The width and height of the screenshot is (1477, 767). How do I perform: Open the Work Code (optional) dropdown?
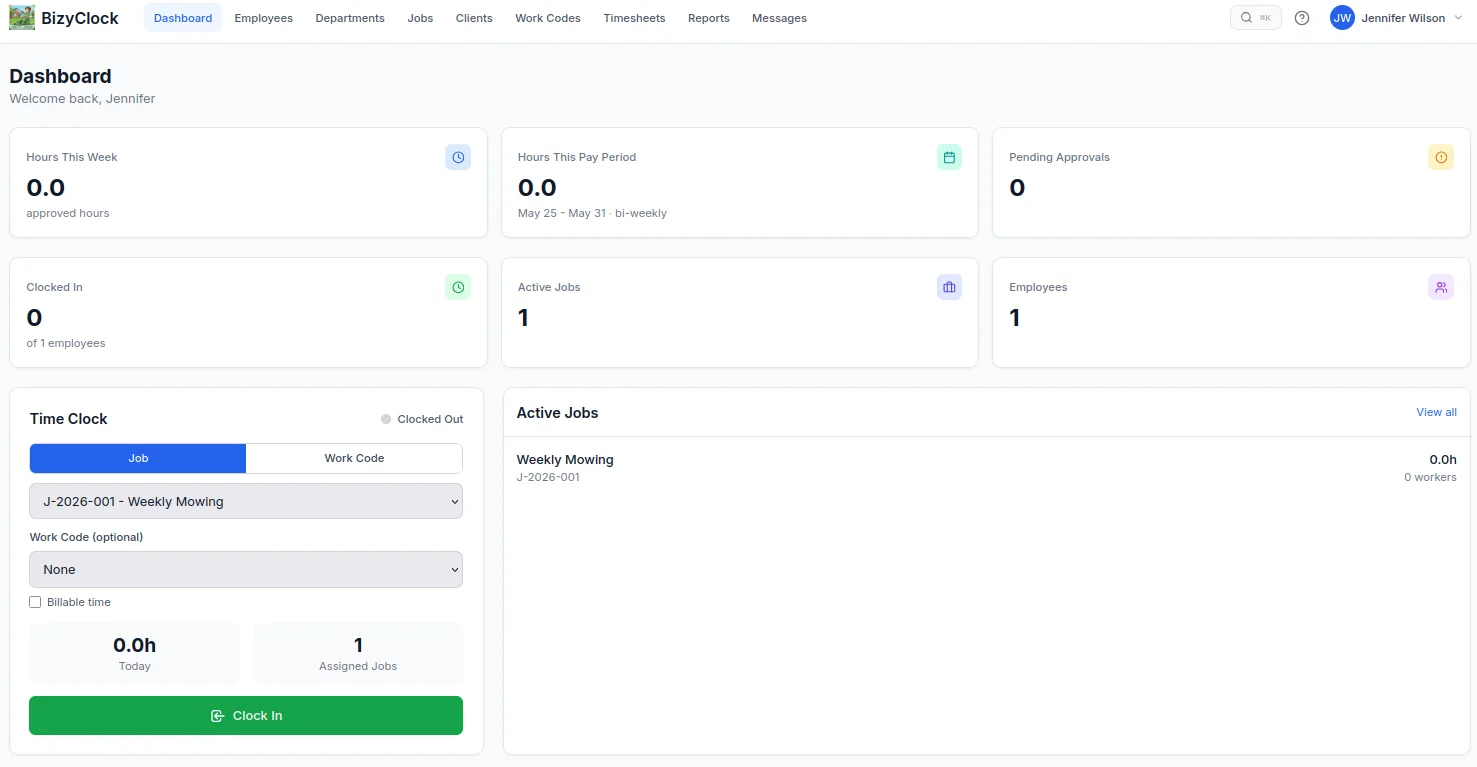pos(246,569)
